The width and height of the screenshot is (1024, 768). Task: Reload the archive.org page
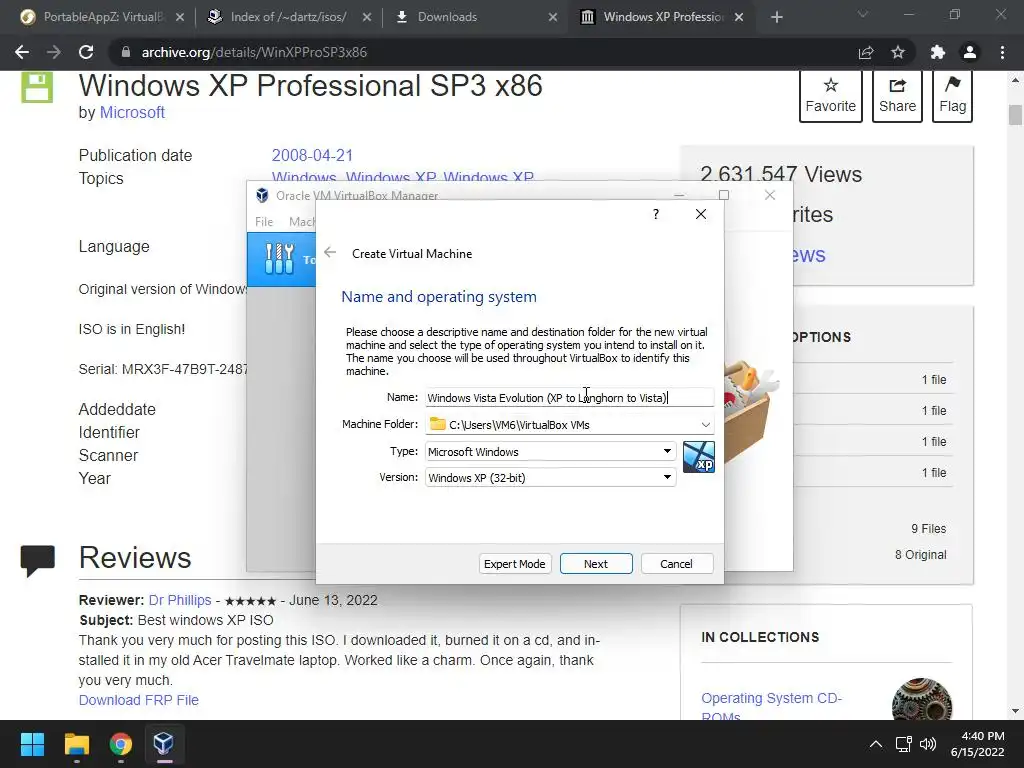(86, 52)
